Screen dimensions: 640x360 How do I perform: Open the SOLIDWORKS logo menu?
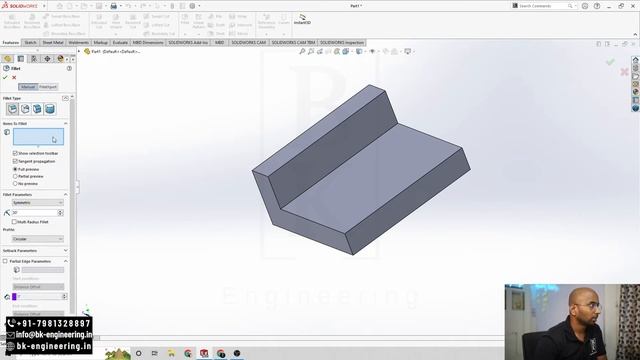click(x=20, y=6)
